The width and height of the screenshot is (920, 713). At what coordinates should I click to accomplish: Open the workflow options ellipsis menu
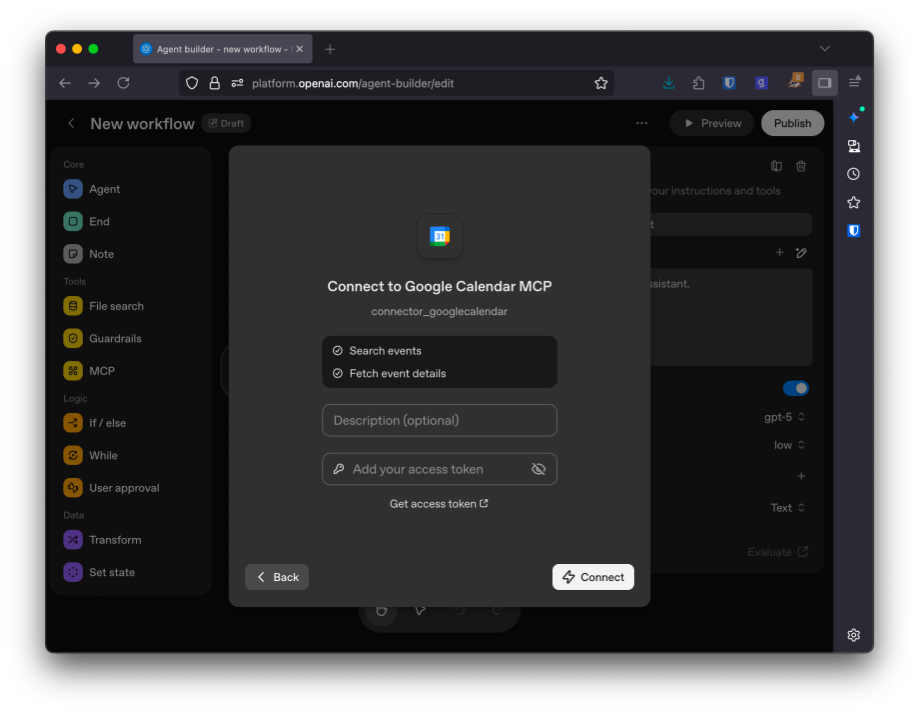click(641, 122)
